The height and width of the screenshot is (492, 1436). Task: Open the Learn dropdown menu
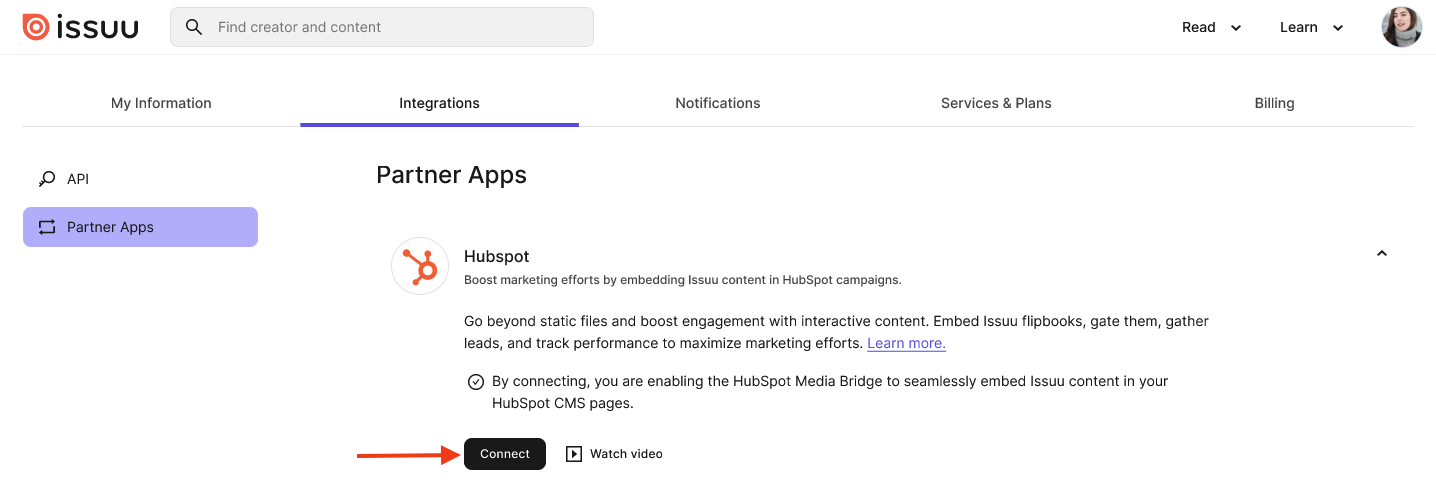click(x=1312, y=27)
